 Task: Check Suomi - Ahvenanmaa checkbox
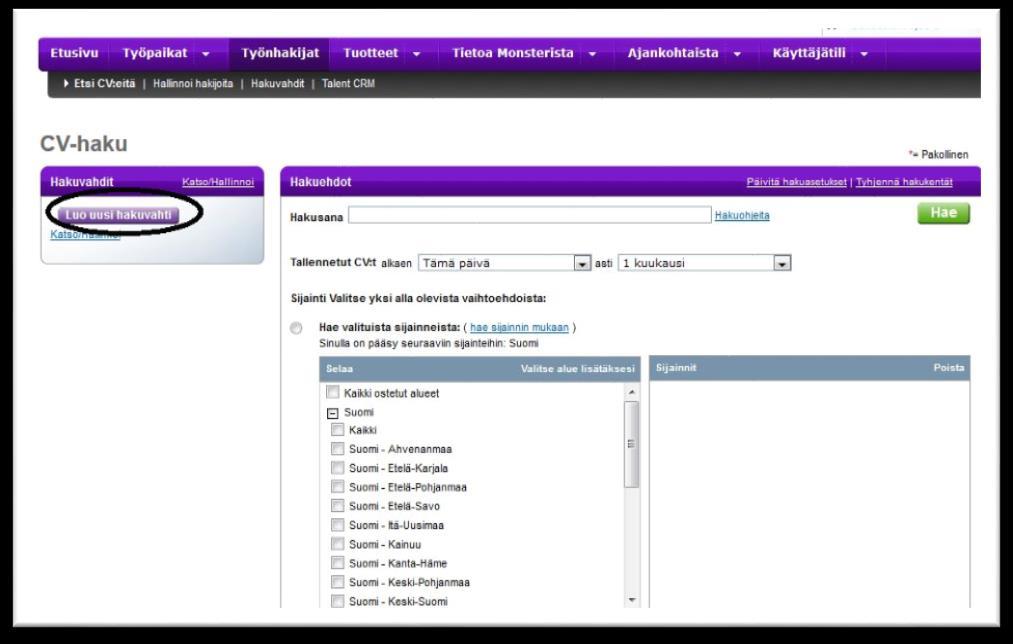coord(337,448)
